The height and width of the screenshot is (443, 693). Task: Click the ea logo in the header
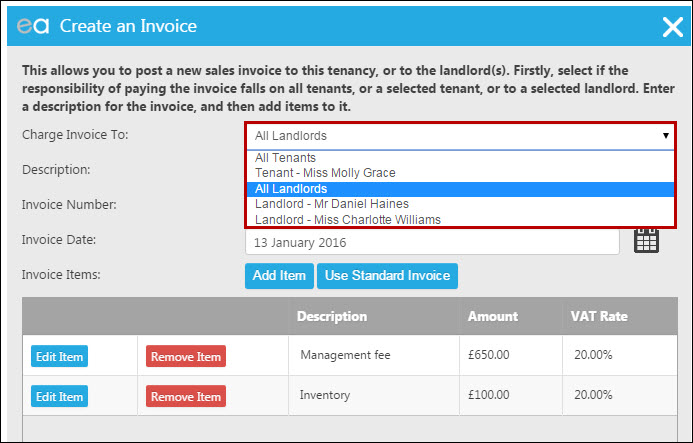coord(33,26)
